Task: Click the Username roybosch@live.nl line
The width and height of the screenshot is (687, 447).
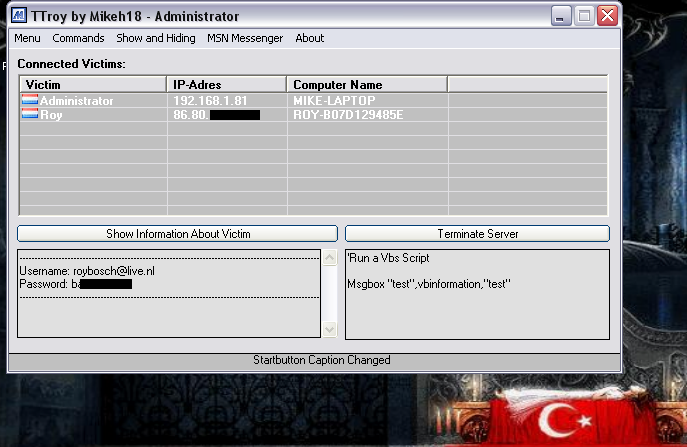Action: point(87,271)
